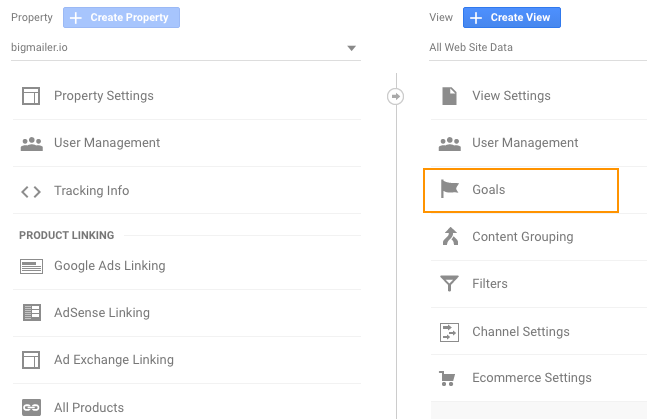Click the Property Settings layout icon
647x419 pixels.
click(31, 96)
